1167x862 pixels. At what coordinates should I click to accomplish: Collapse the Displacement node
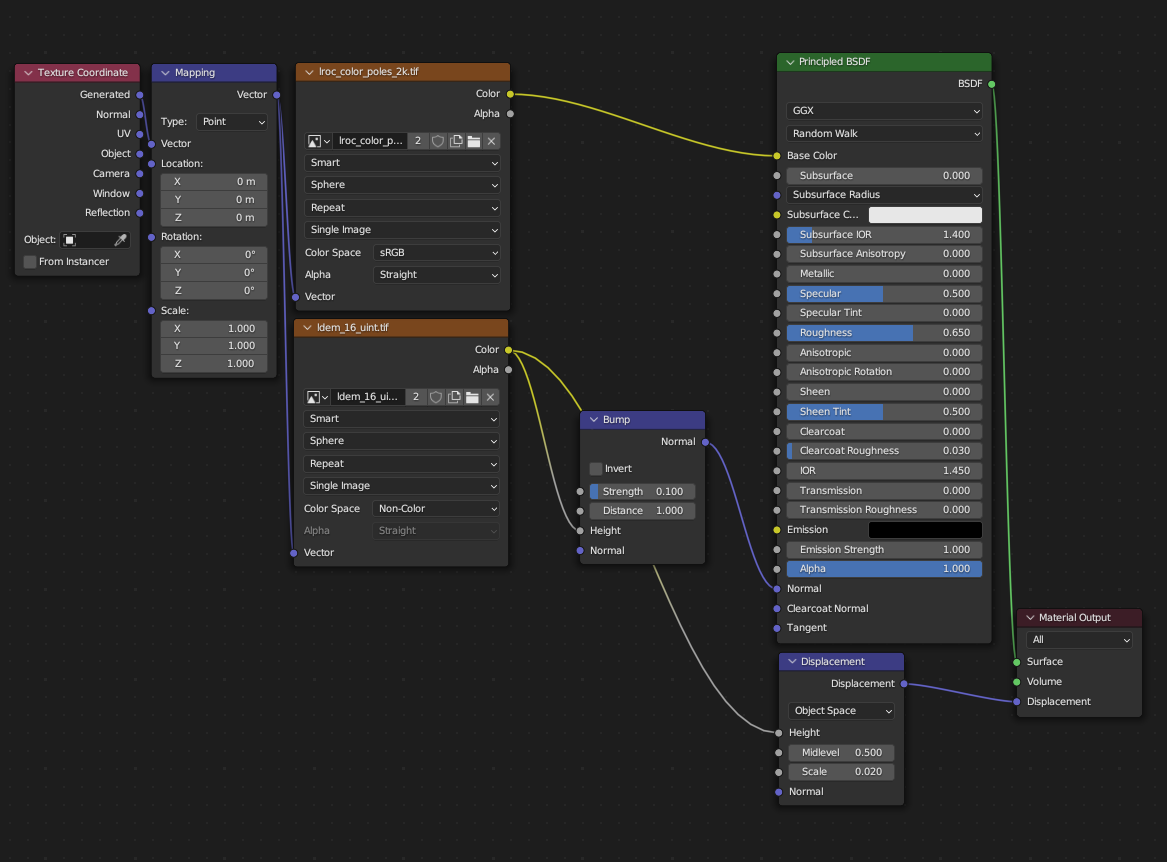793,662
